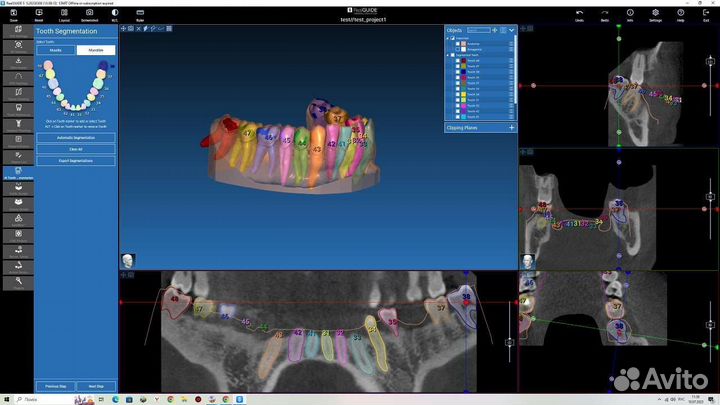Open the wrench step at sidebar bottom
The width and height of the screenshot is (720, 405).
(18, 283)
